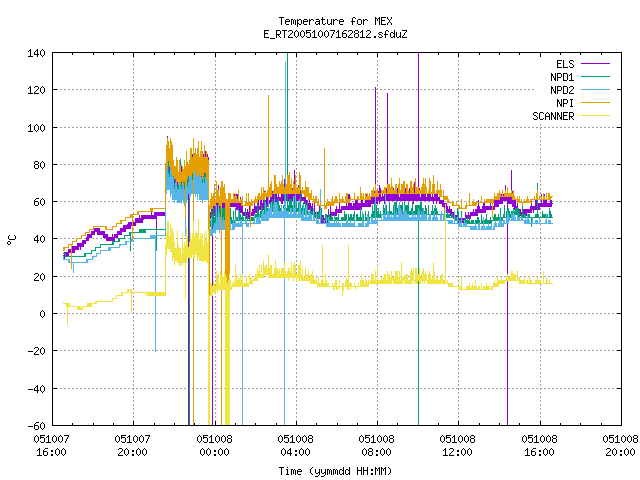Click the chart title 'Temperature for MEX'
Image resolution: width=640 pixels, height=480 pixels.
tap(336, 21)
